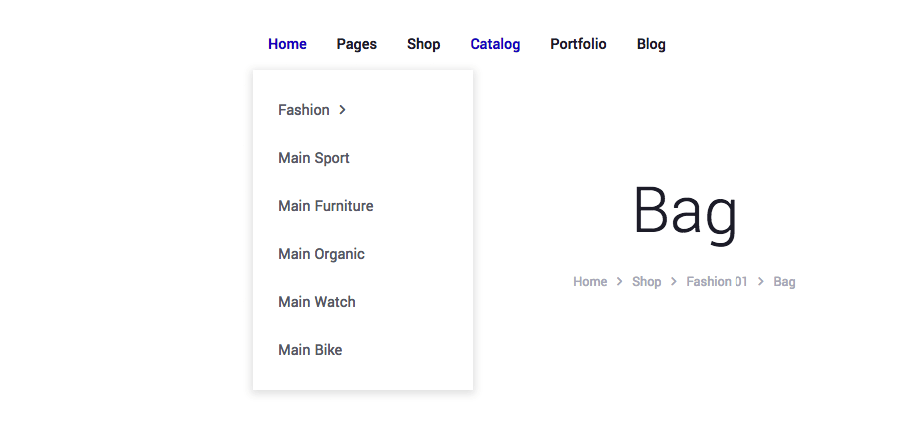This screenshot has width=912, height=428.
Task: Select Main Bike menu entry
Action: coord(310,350)
